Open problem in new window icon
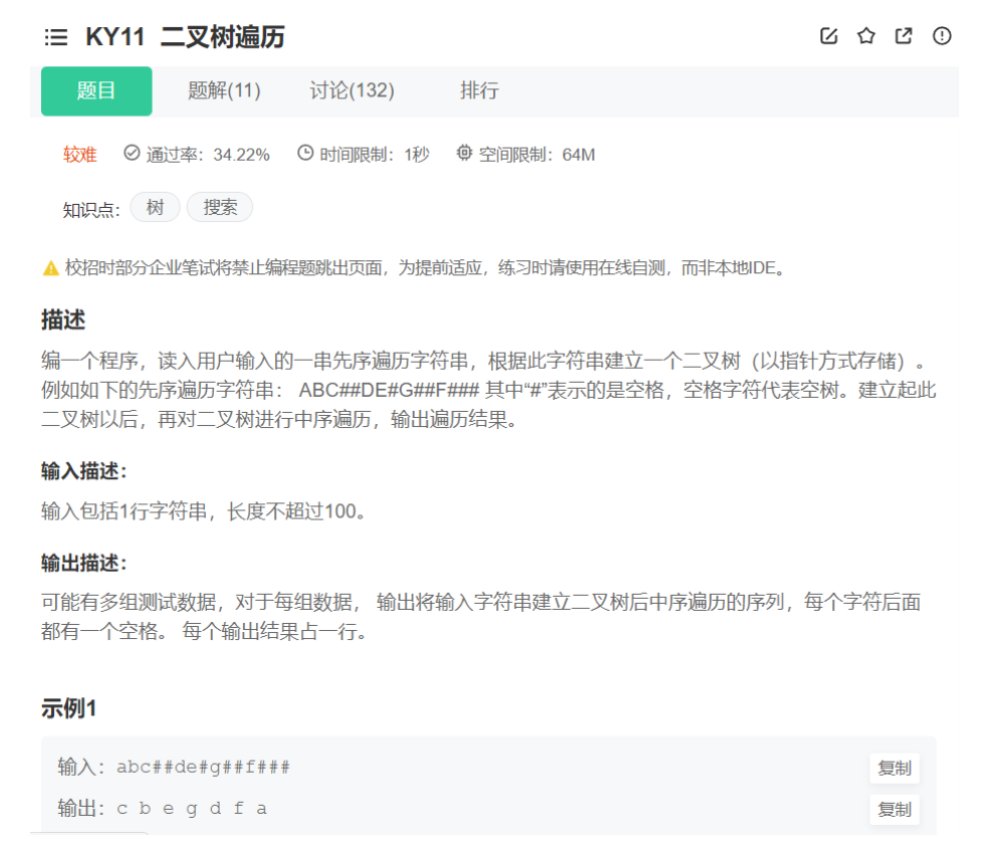This screenshot has height=852, width=981. 903,36
